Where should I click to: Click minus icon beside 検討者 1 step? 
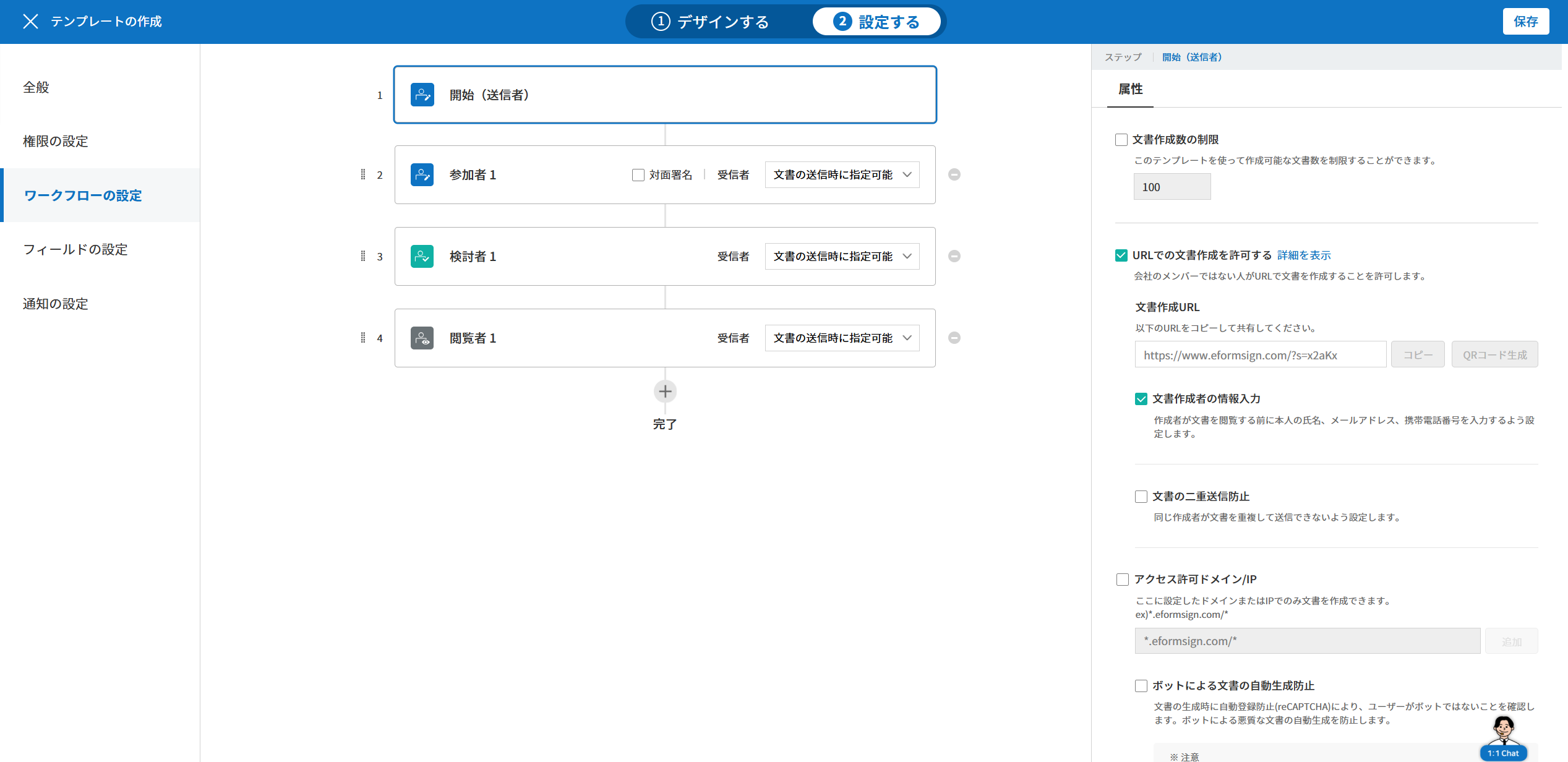954,257
